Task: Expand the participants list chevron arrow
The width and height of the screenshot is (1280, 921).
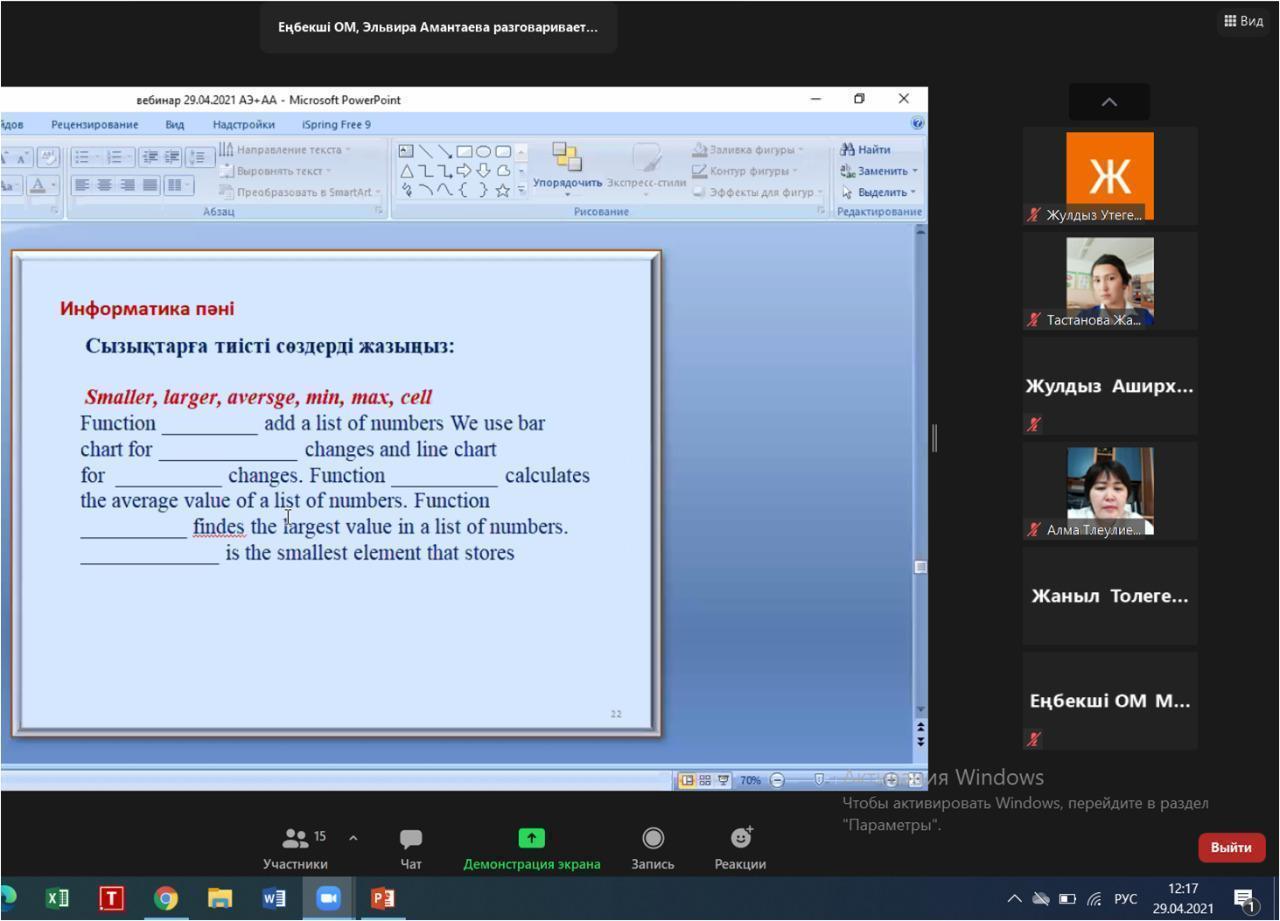Action: (x=353, y=838)
